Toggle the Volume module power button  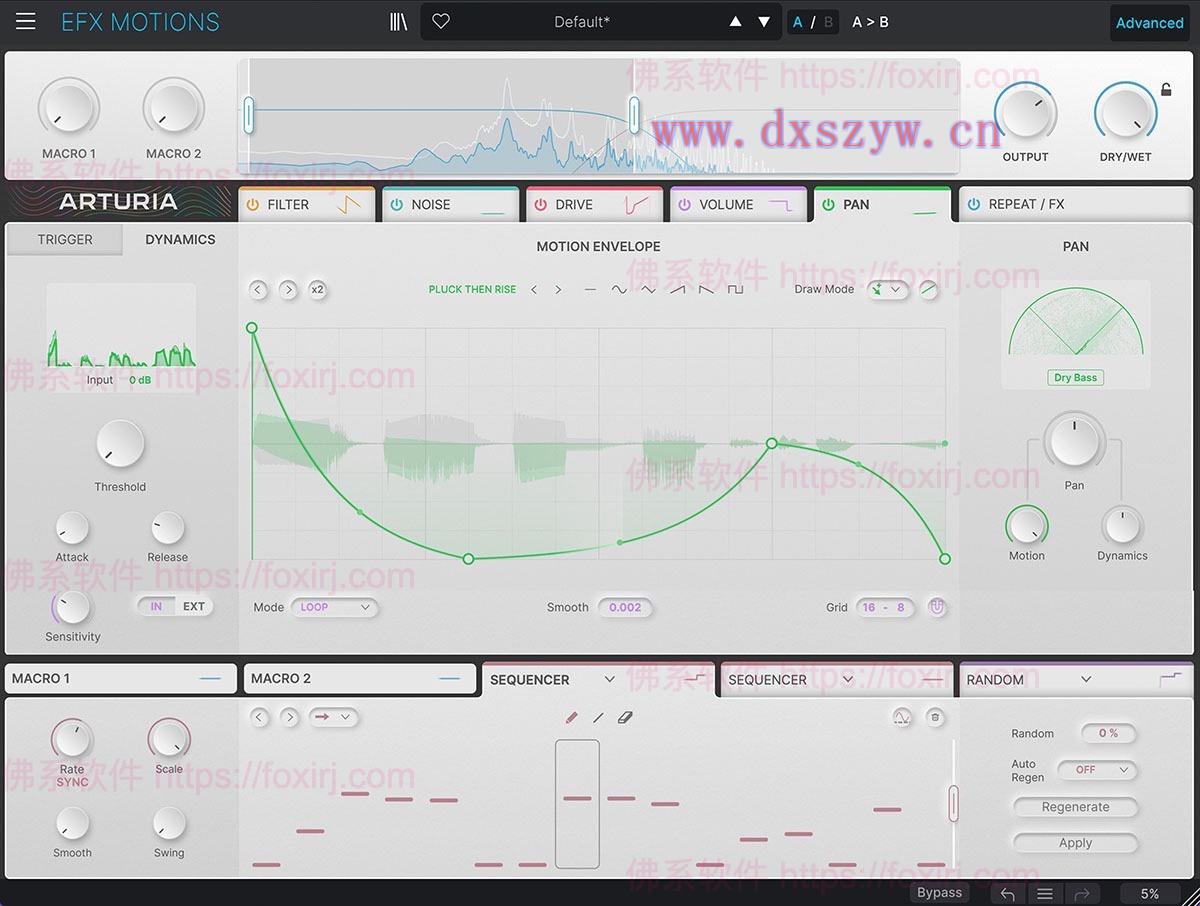tap(684, 204)
